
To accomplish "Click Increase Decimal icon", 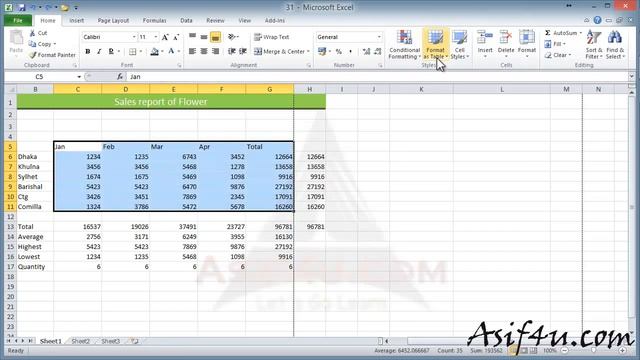I will point(366,51).
